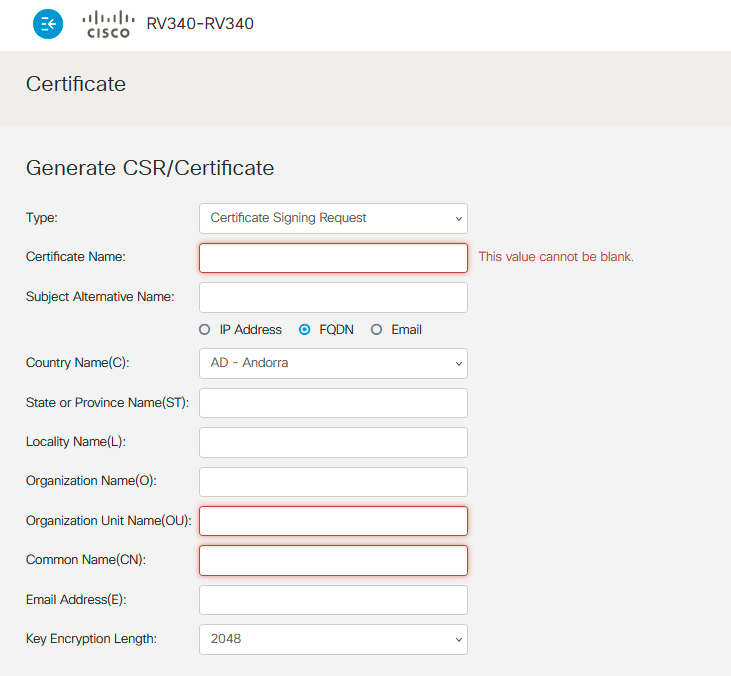Click the Certificate page heading
731x676 pixels.
click(76, 84)
